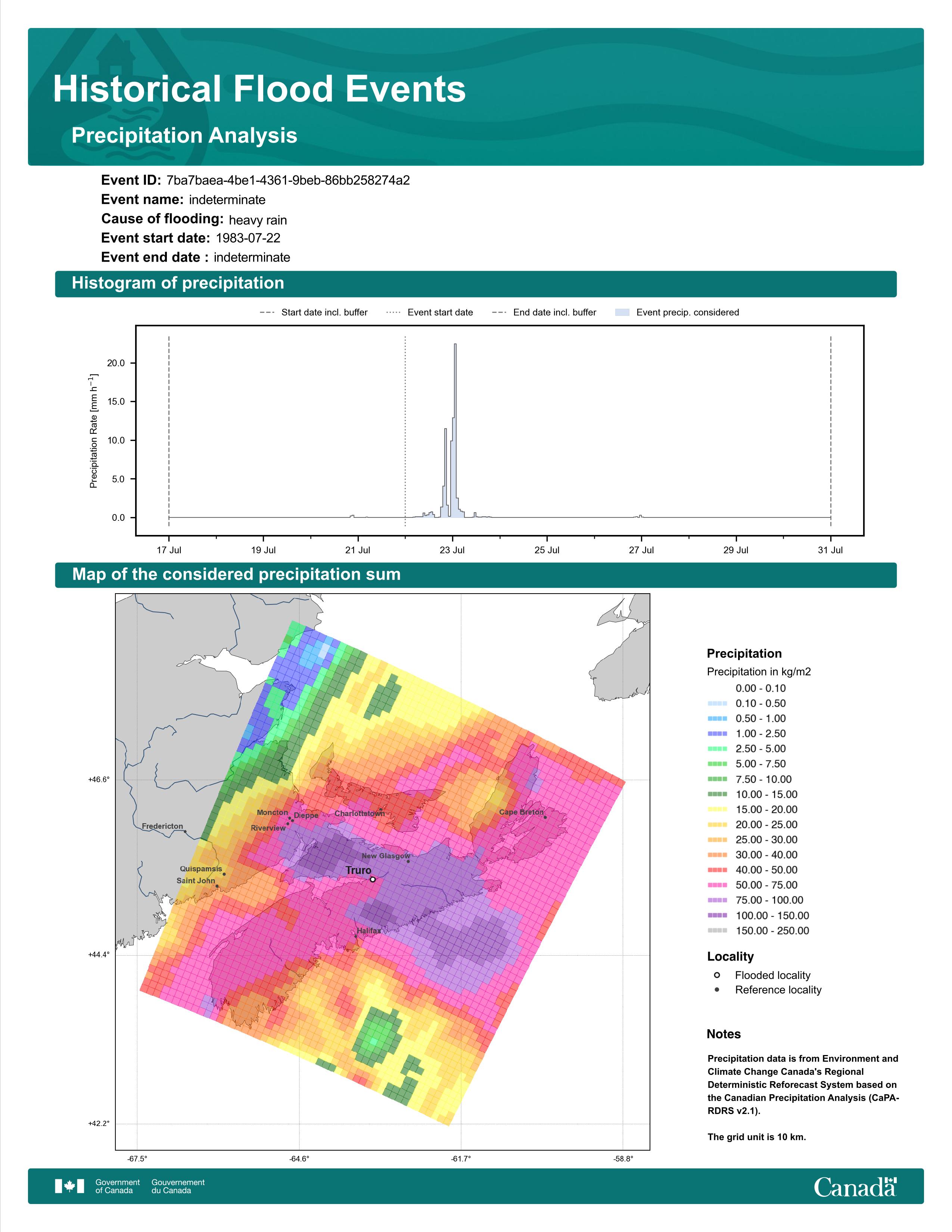Click the Histogram of precipitation section header
Image resolution: width=952 pixels, height=1232 pixels.
point(178,283)
